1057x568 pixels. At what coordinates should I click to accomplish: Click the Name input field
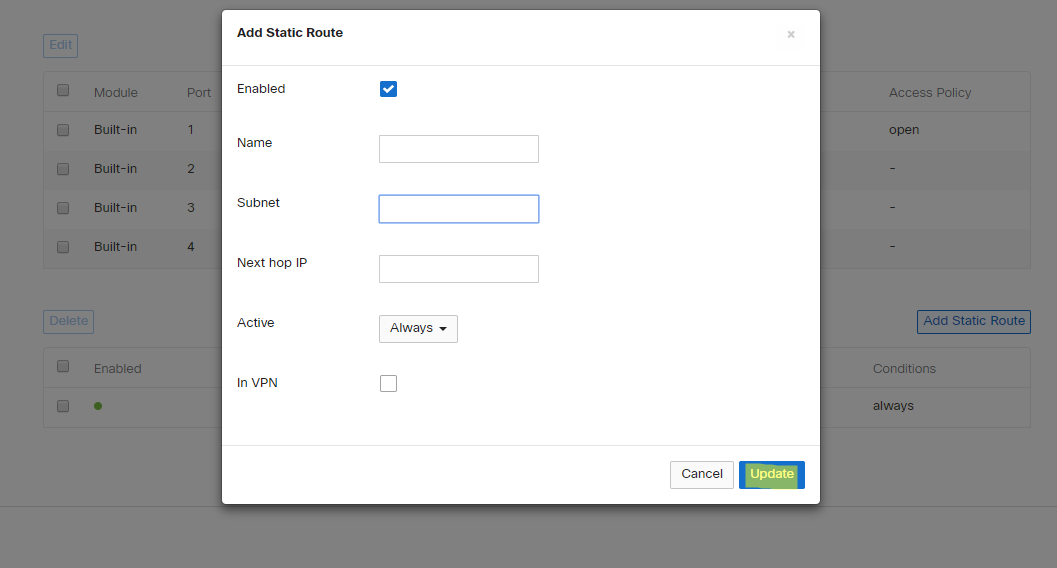[x=458, y=149]
